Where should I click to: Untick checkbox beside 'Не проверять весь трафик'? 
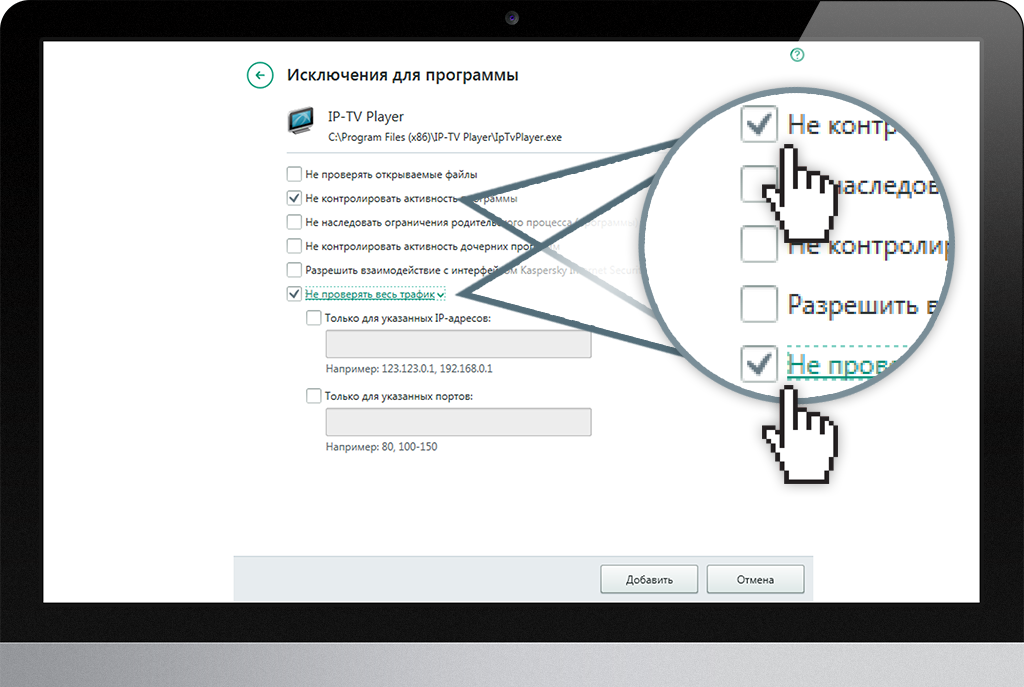[294, 294]
